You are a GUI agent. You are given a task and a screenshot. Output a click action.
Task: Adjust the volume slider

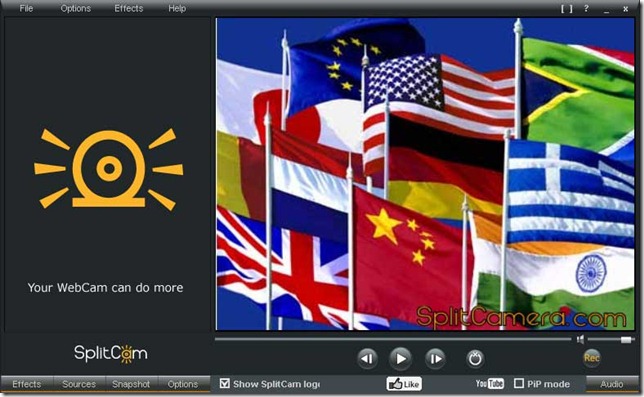(x=611, y=340)
